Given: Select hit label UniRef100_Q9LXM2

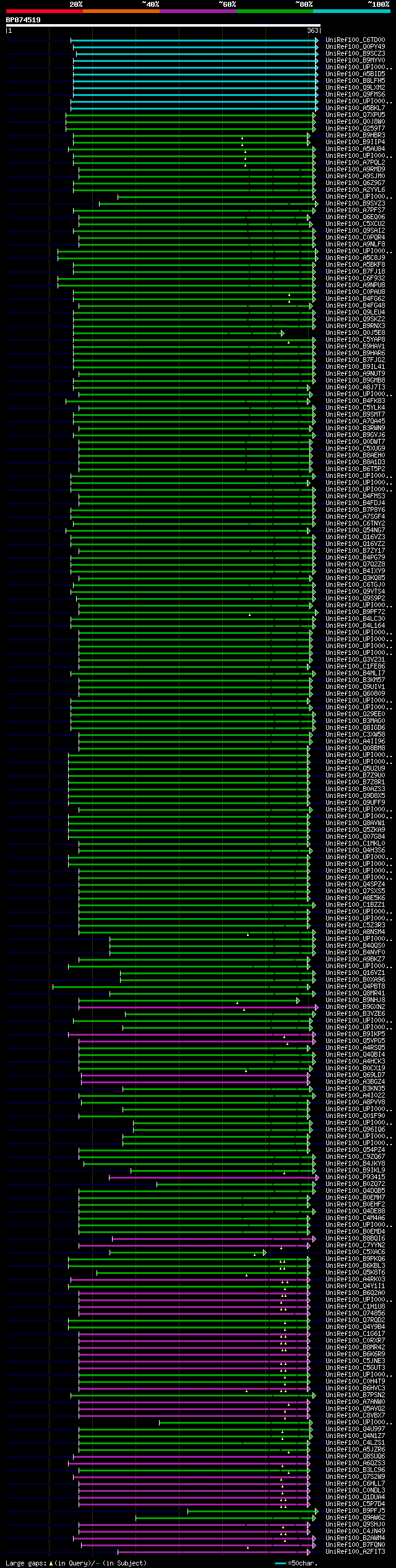Looking at the screenshot, I should [x=355, y=88].
